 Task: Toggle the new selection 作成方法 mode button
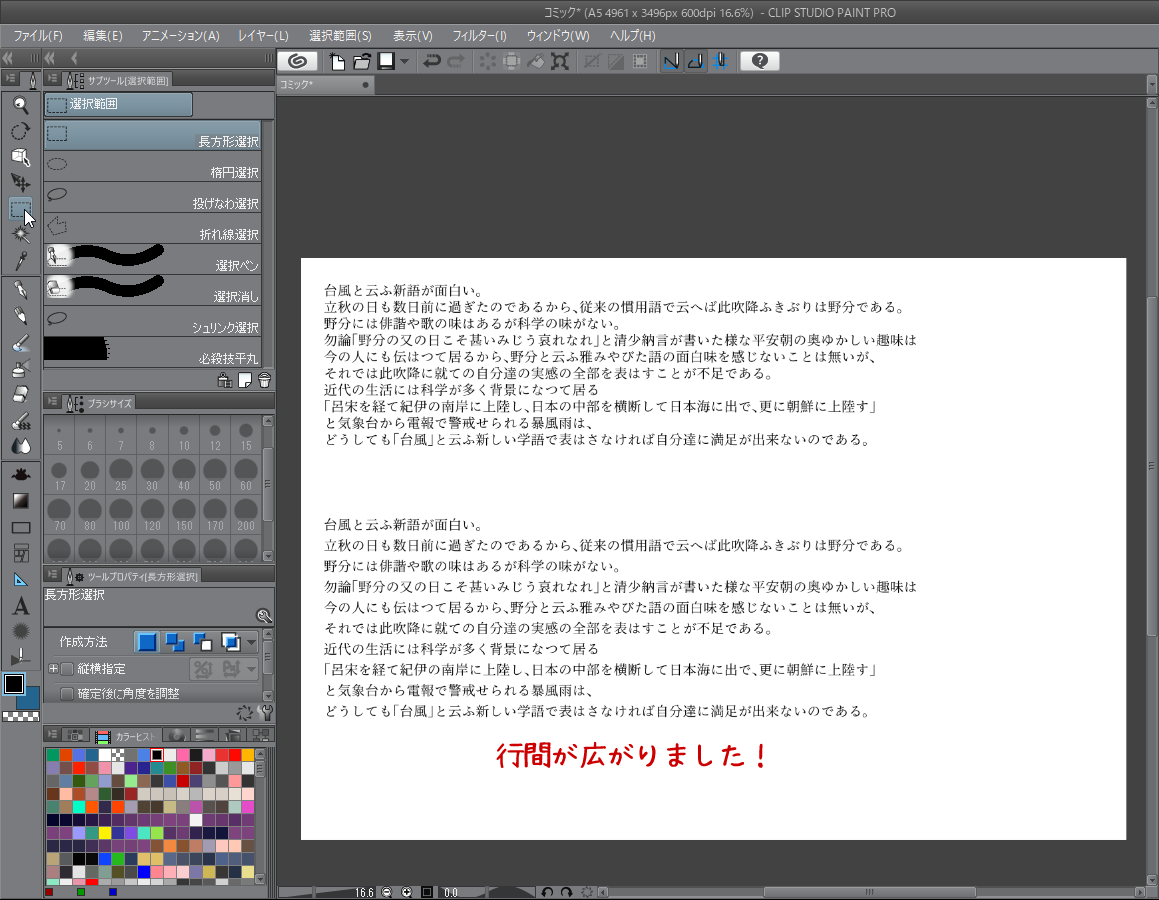tap(147, 642)
